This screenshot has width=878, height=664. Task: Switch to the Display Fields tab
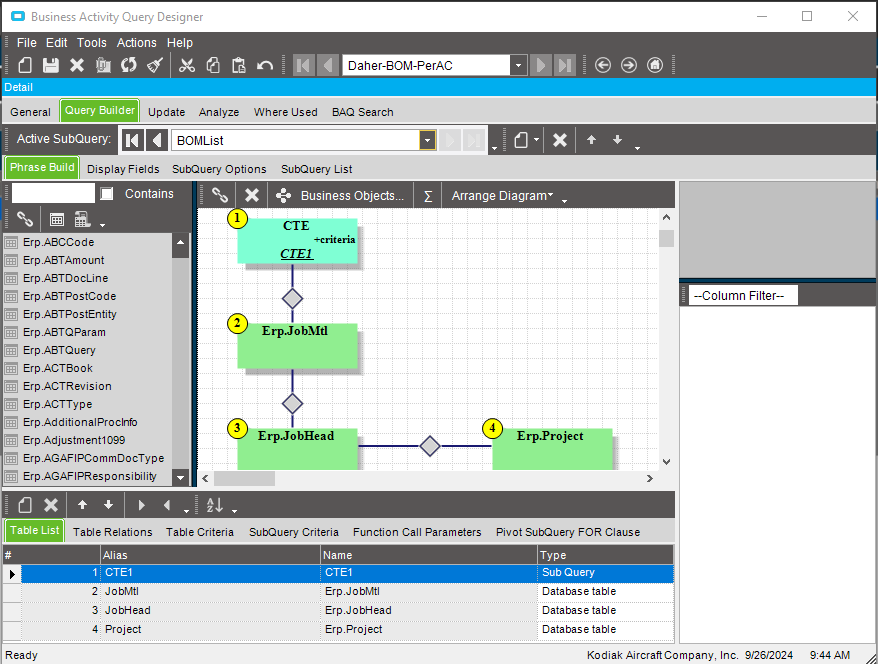point(123,169)
